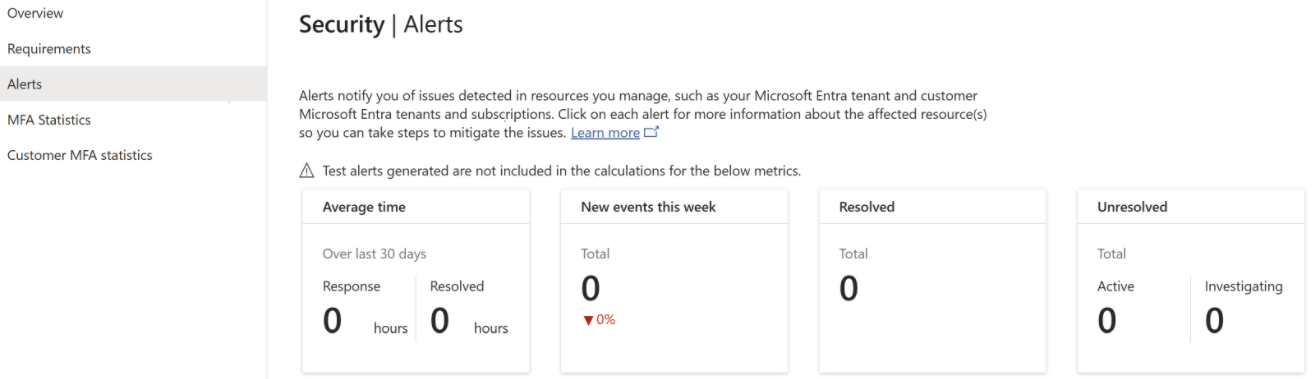Click the warning triangle icon before test alerts note
Viewport: 1313px width, 379px height.
[307, 171]
